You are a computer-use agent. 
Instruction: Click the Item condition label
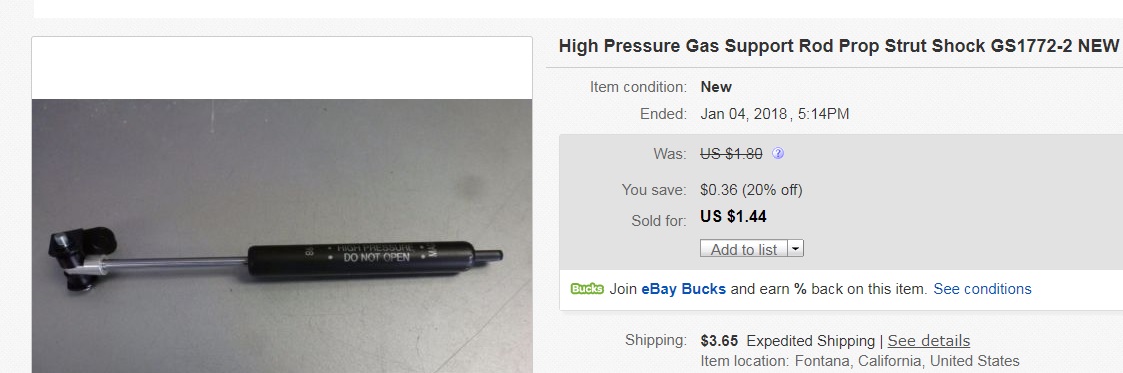click(638, 87)
